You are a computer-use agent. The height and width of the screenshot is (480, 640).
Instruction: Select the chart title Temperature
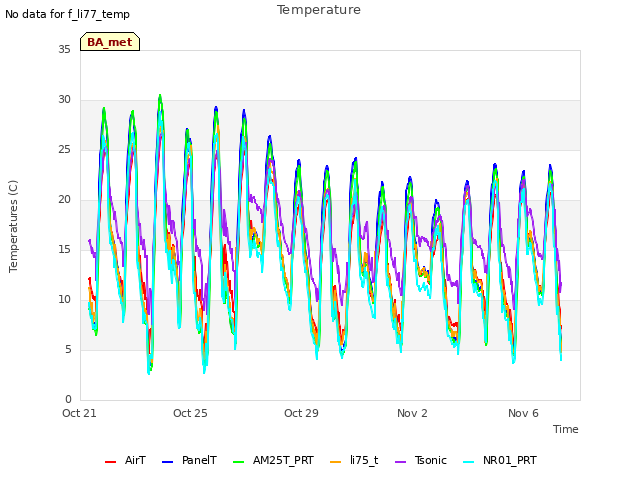319,10
